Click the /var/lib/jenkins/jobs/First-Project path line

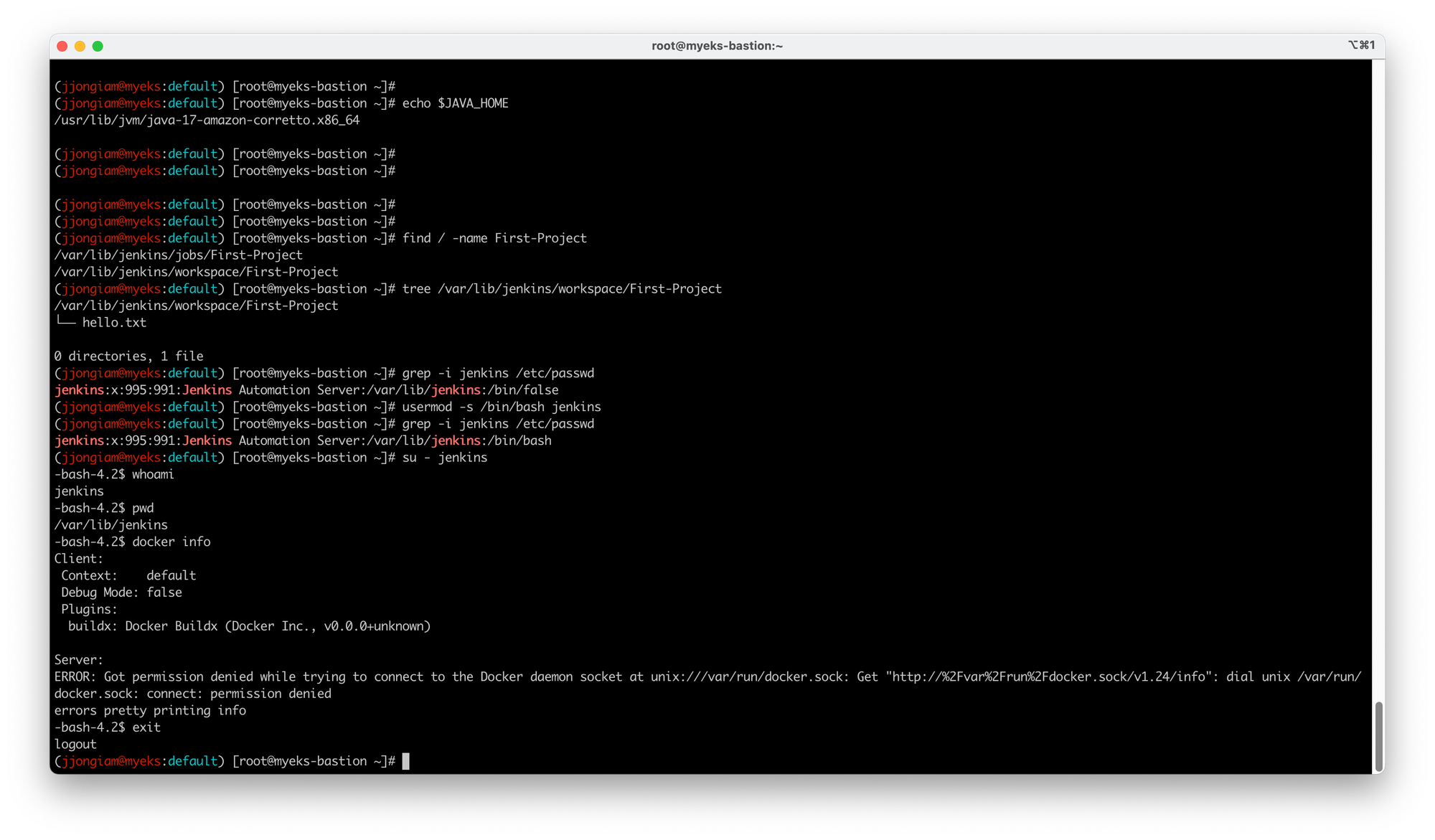178,255
